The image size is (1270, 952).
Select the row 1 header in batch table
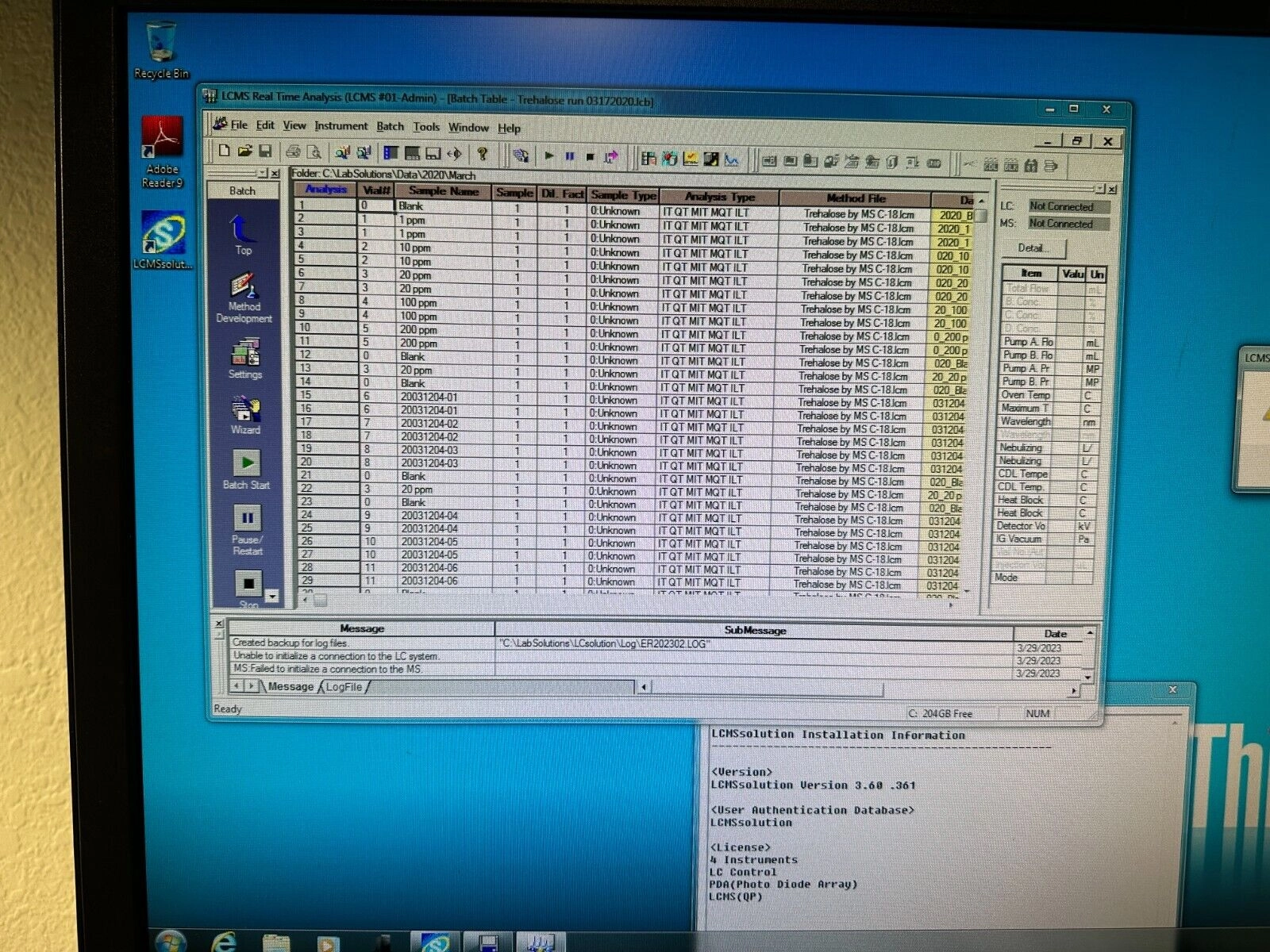[x=325, y=205]
